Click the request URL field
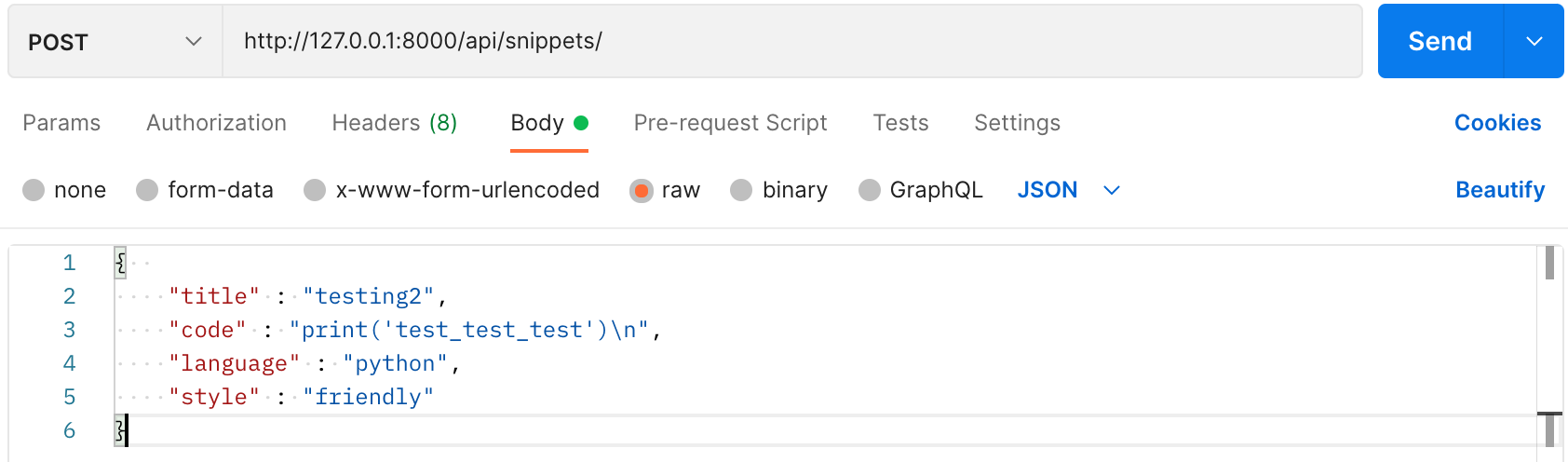1568x462 pixels. pyautogui.click(x=791, y=42)
